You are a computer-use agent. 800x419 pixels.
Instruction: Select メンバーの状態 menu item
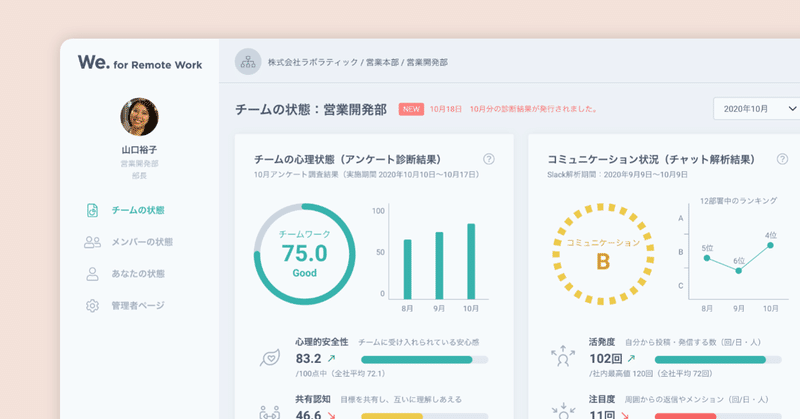point(142,242)
